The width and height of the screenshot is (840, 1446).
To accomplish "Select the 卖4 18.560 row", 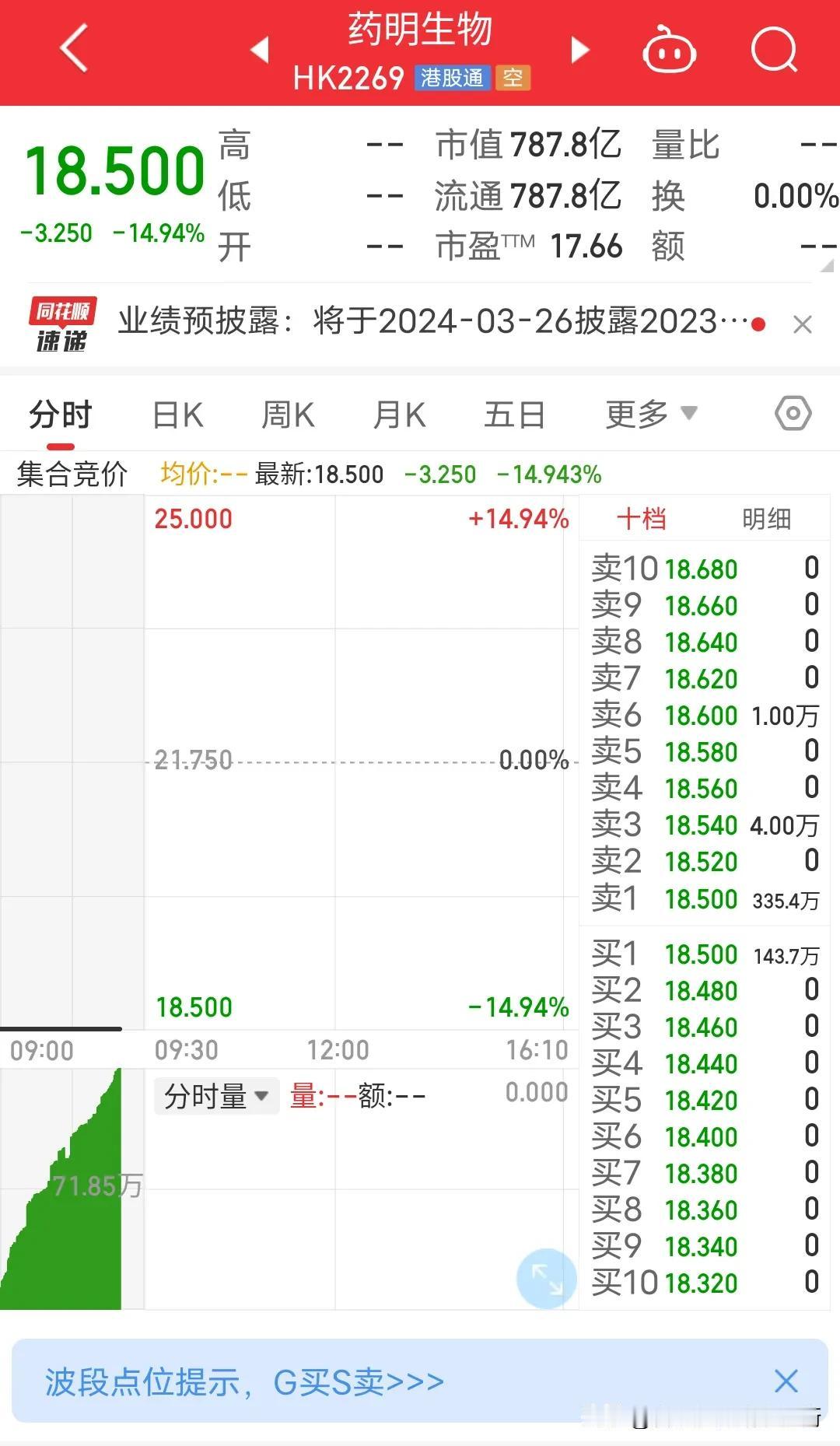I will tap(705, 788).
